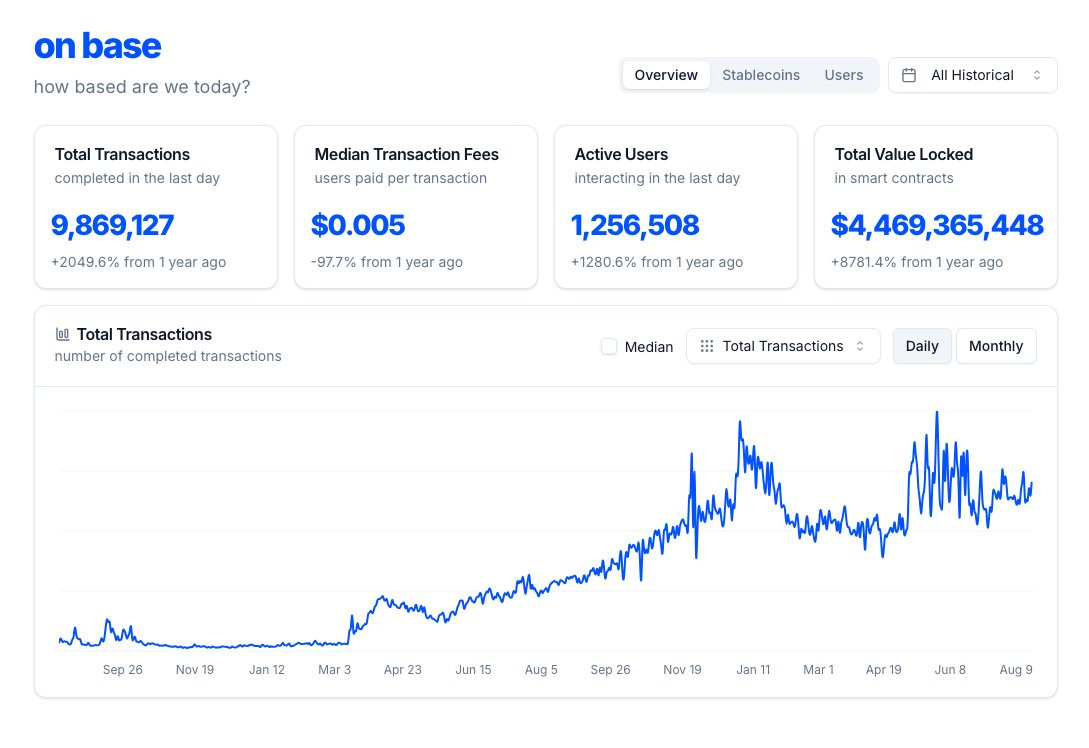Click the chart peak near Jun 8
Screen dimensions: 1089x748
point(937,413)
